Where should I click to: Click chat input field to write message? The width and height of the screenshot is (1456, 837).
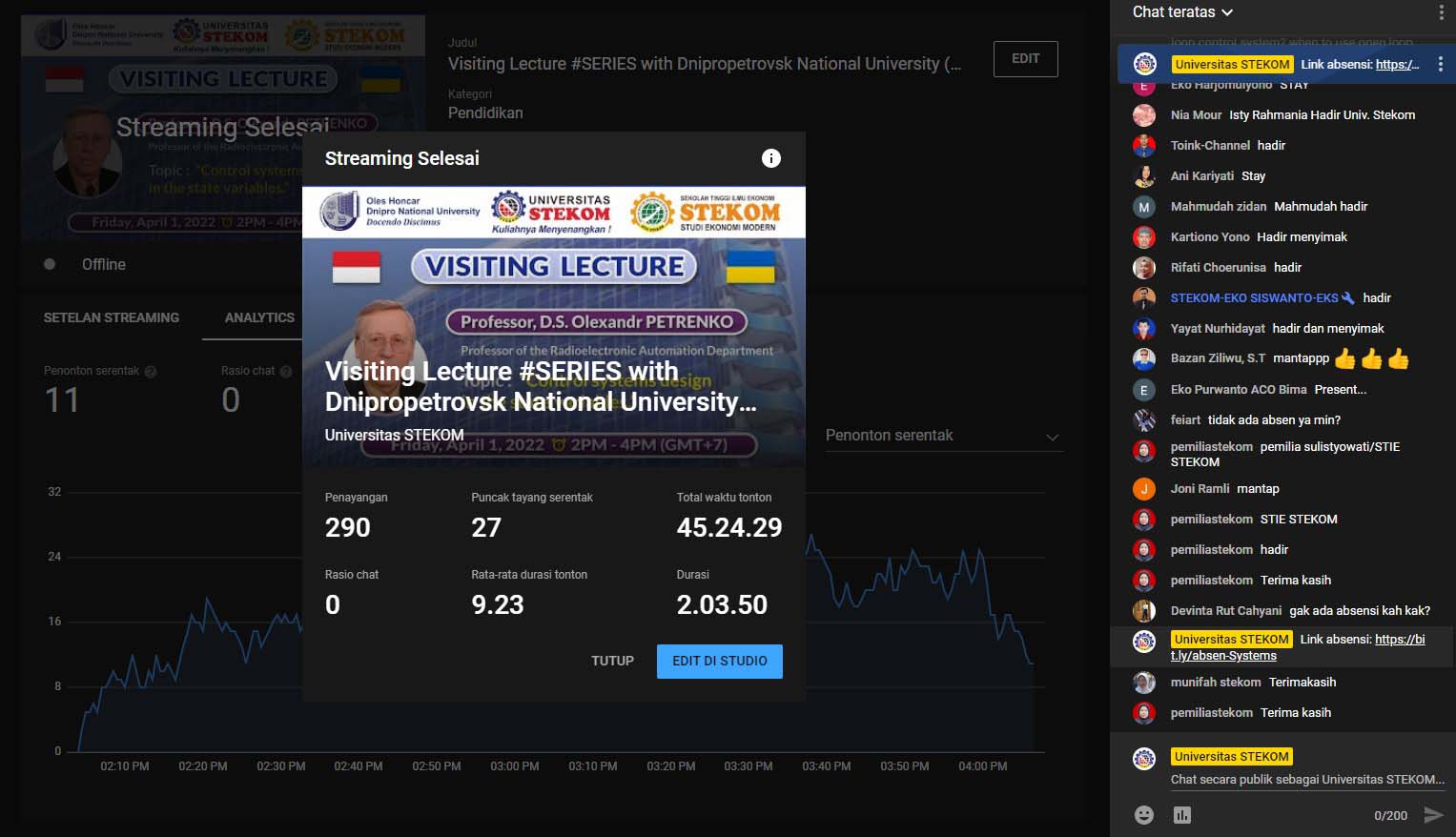(1307, 780)
